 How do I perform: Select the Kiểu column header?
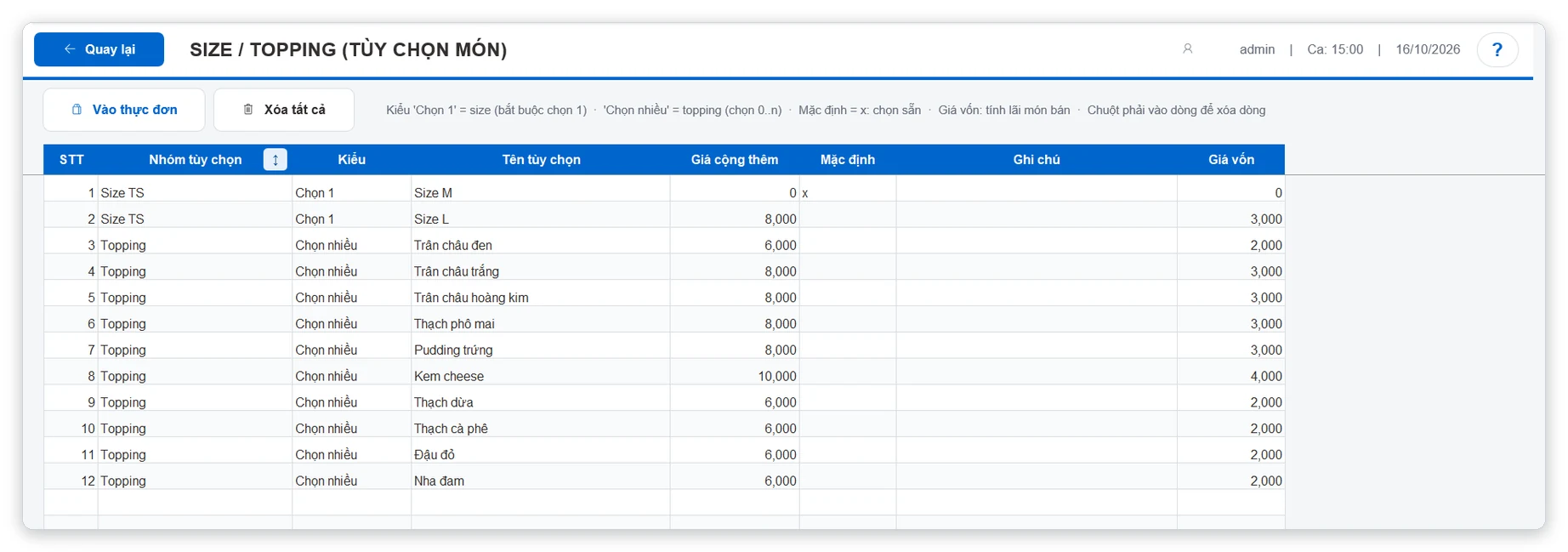coord(352,160)
